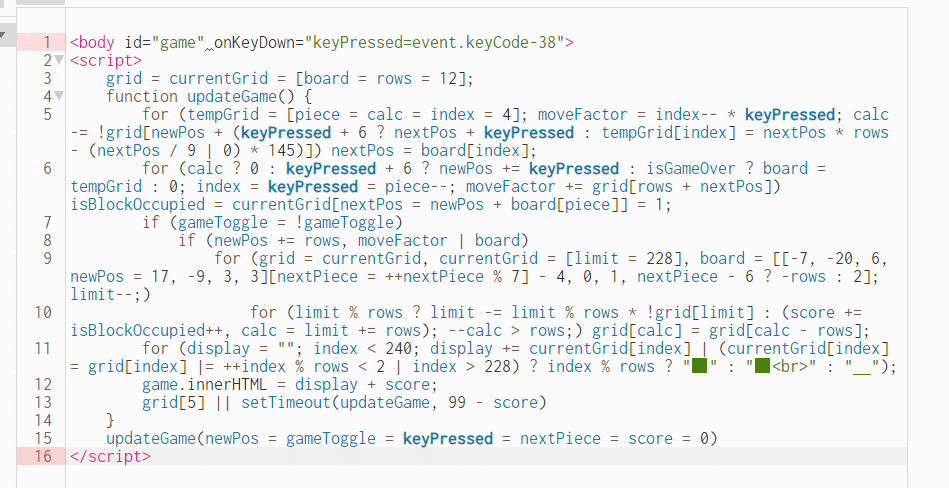Click line number 16 in gutter
This screenshot has width=949, height=488.
(x=43, y=456)
